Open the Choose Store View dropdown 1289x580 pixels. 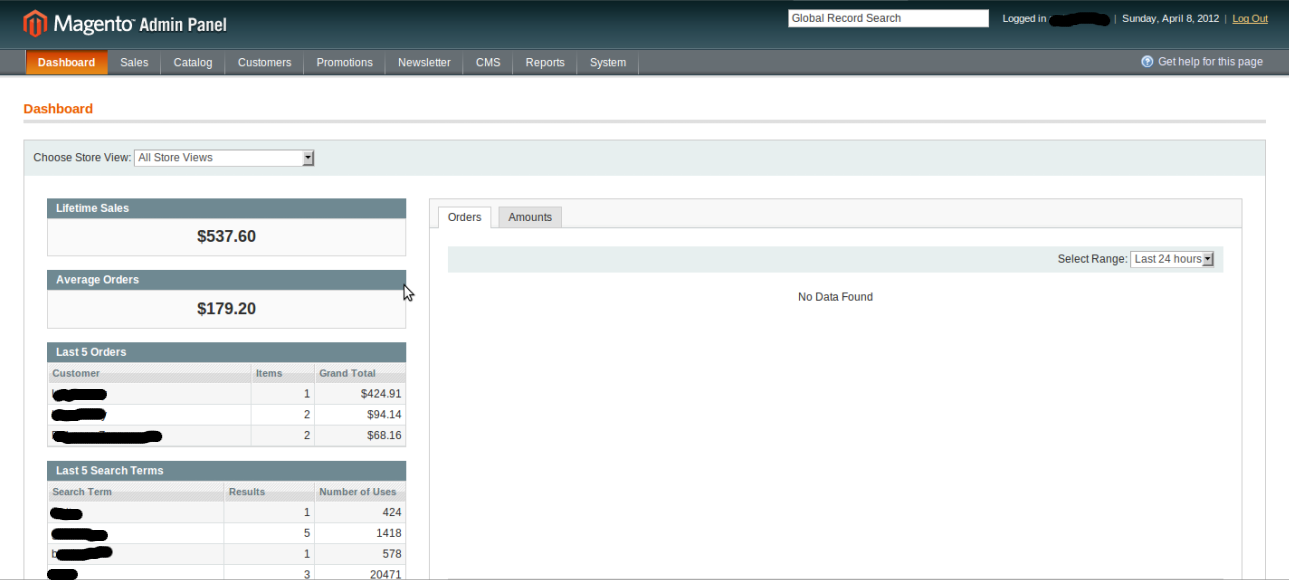tap(224, 158)
